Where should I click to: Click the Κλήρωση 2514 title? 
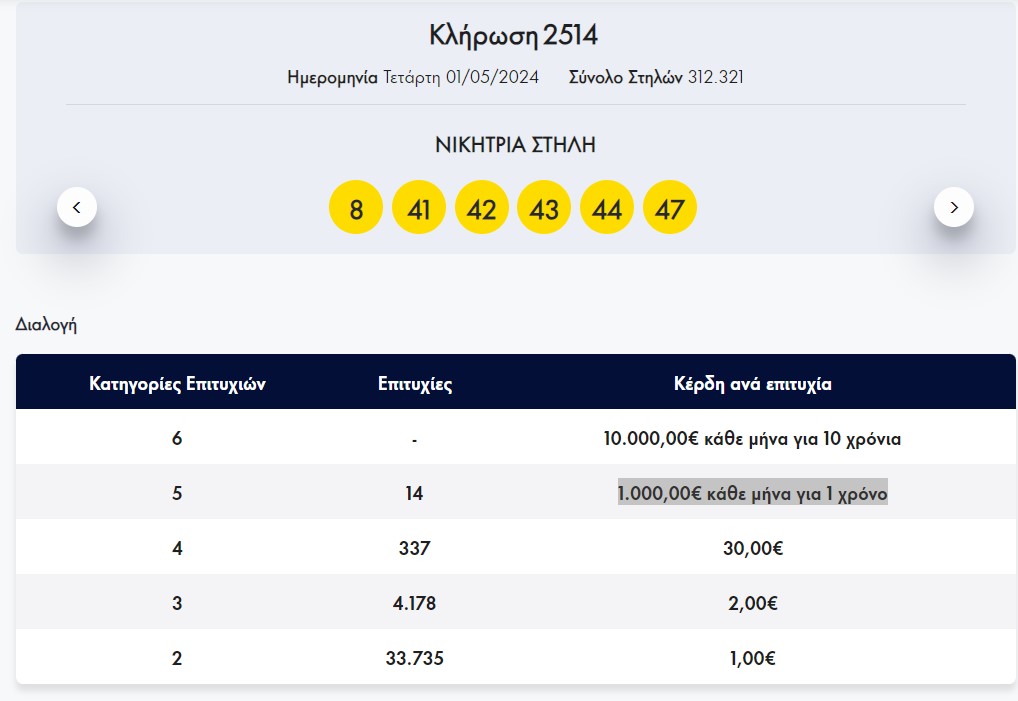tap(514, 36)
